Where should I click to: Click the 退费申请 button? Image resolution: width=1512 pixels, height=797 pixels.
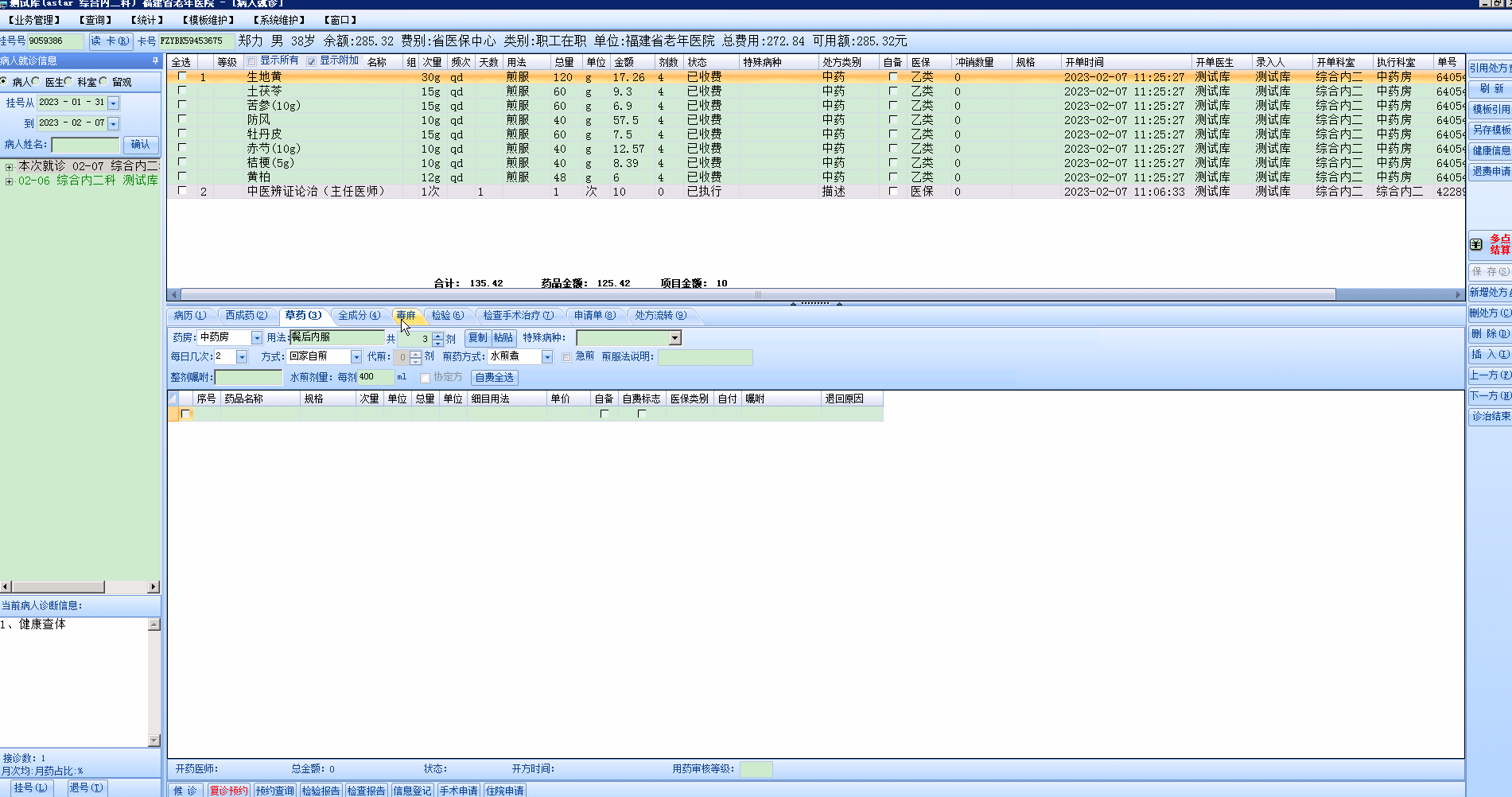point(1491,172)
